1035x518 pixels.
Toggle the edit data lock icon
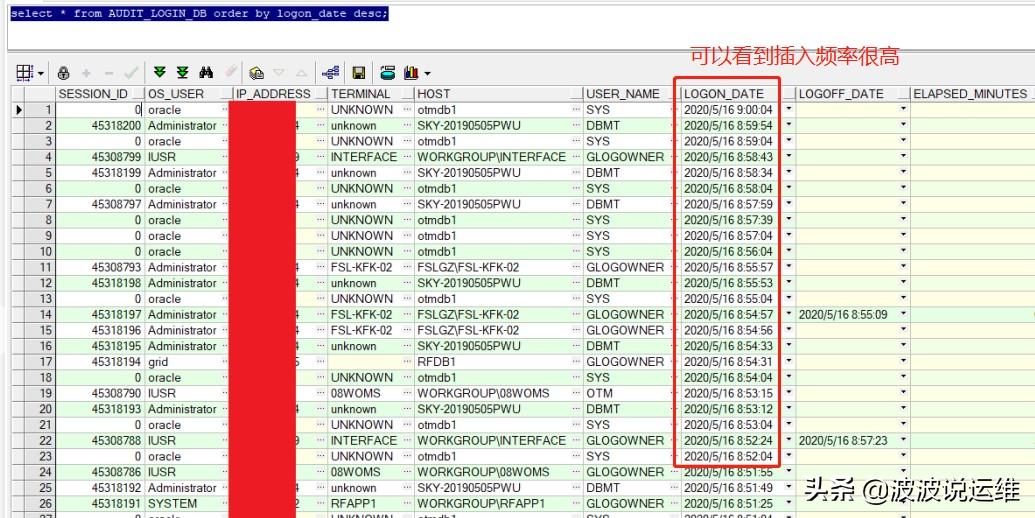pyautogui.click(x=63, y=73)
